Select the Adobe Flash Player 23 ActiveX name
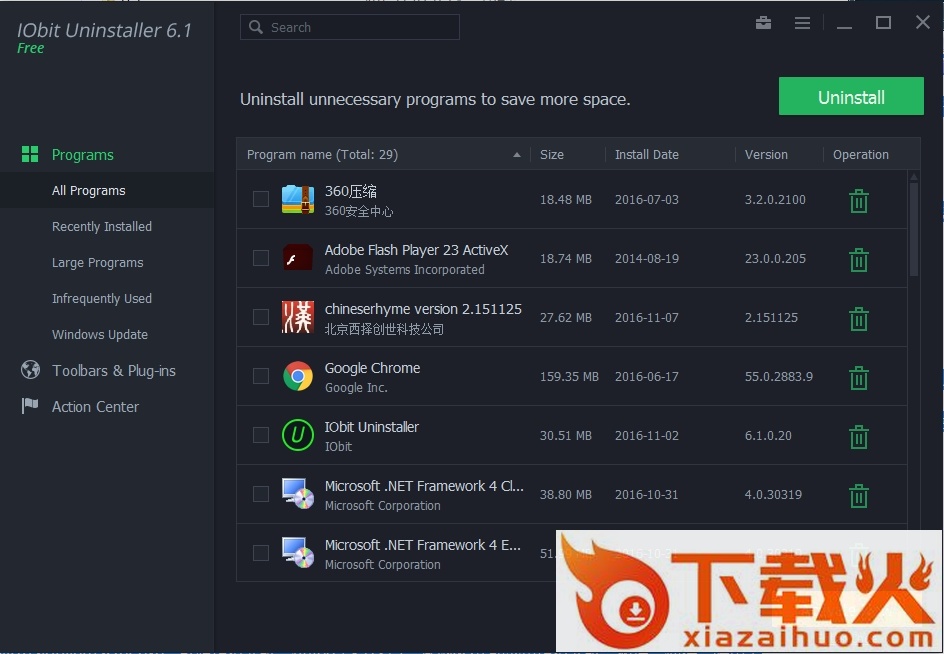 pyautogui.click(x=417, y=250)
